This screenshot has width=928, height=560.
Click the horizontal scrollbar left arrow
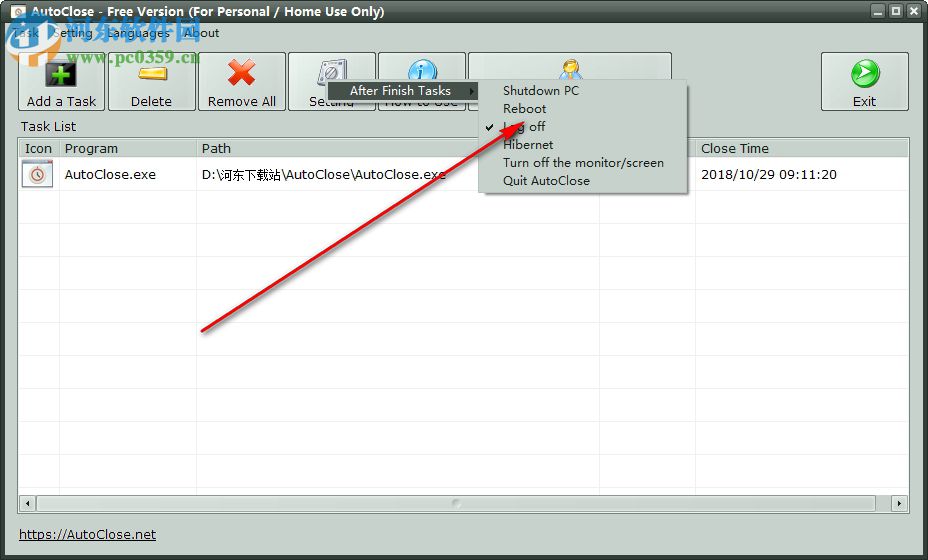click(27, 504)
